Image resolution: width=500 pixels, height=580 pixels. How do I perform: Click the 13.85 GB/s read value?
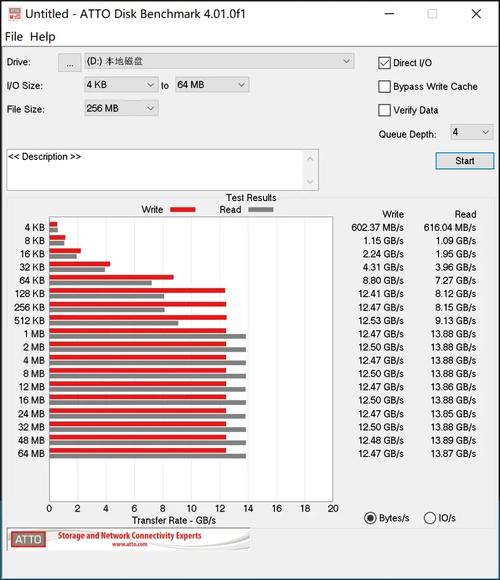(453, 414)
